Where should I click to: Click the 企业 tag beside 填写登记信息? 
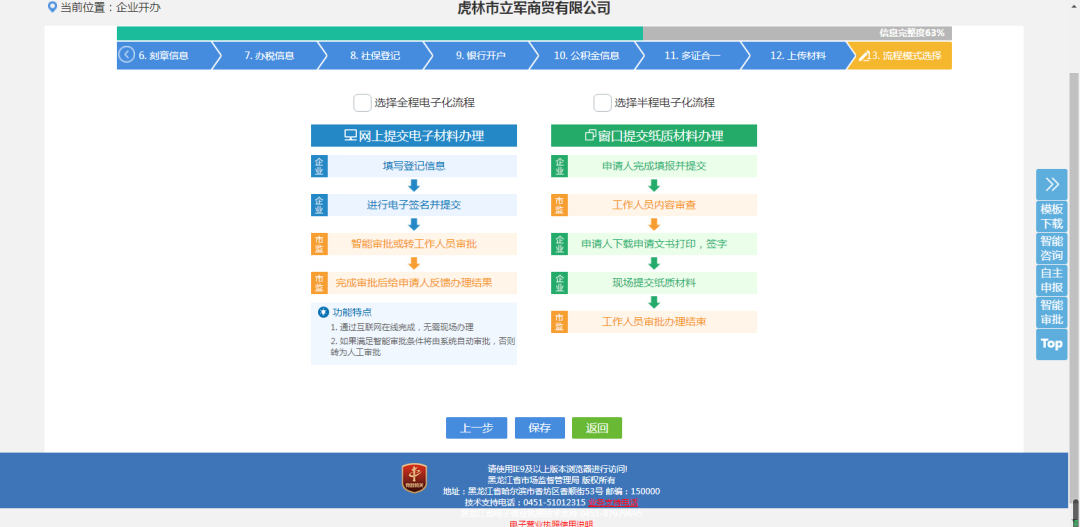click(x=319, y=166)
